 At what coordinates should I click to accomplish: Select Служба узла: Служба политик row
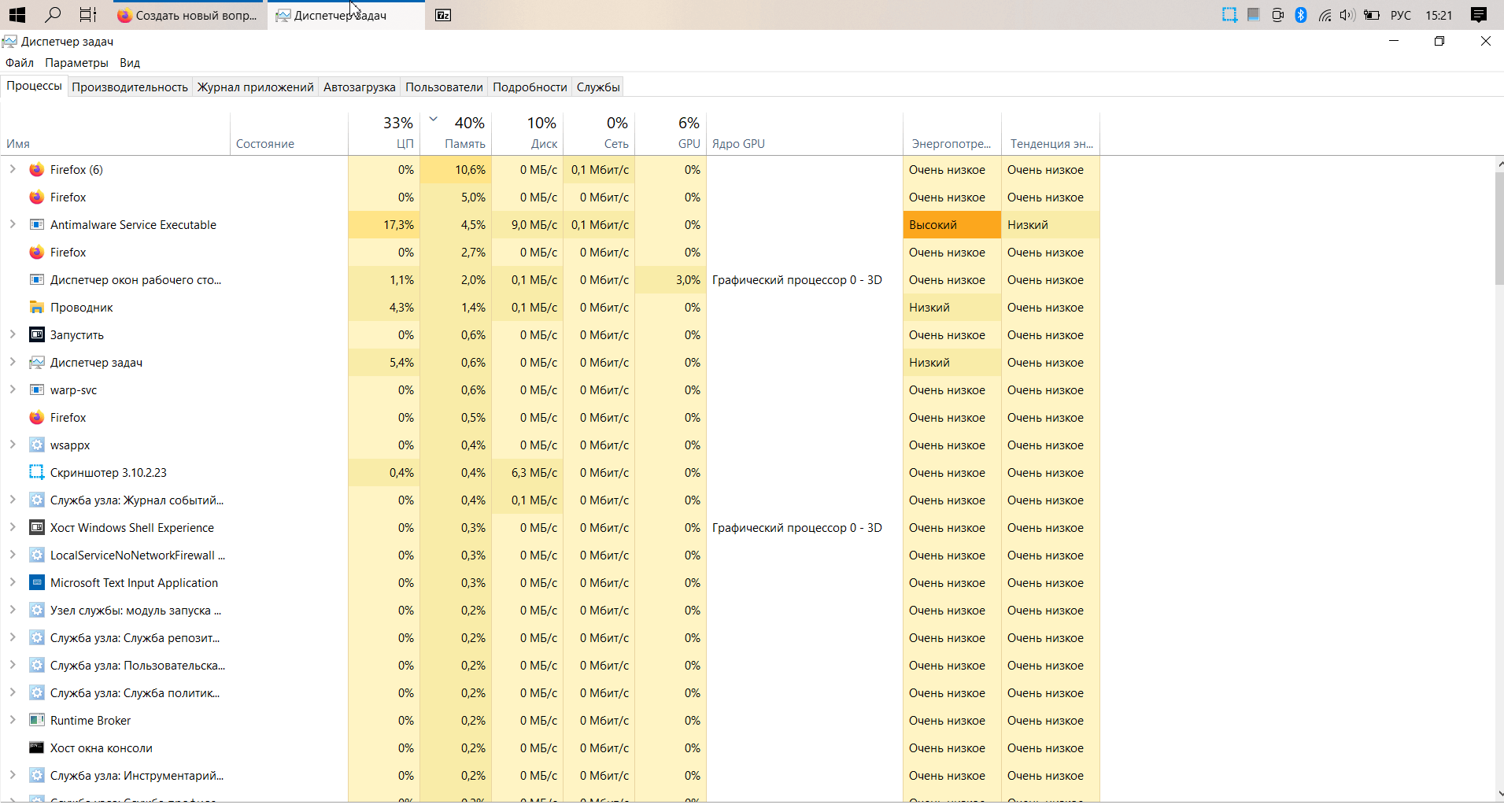pyautogui.click(x=549, y=693)
